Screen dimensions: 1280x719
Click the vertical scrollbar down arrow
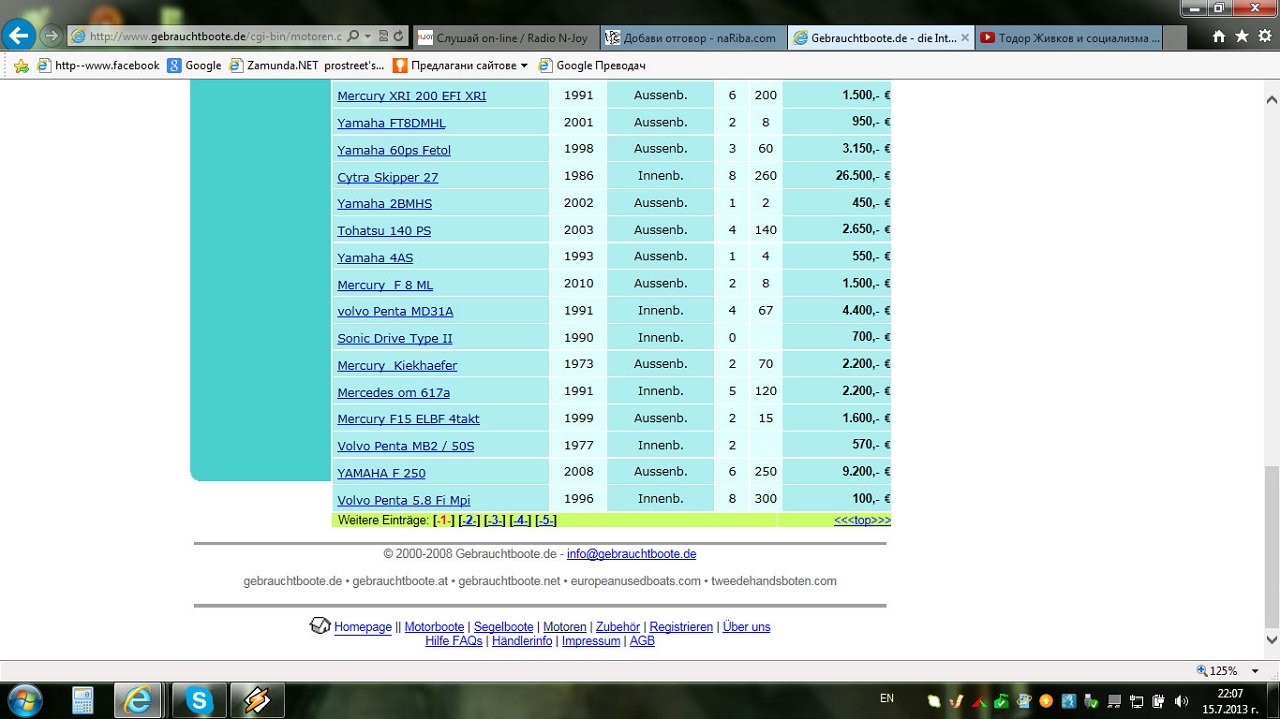[1271, 640]
